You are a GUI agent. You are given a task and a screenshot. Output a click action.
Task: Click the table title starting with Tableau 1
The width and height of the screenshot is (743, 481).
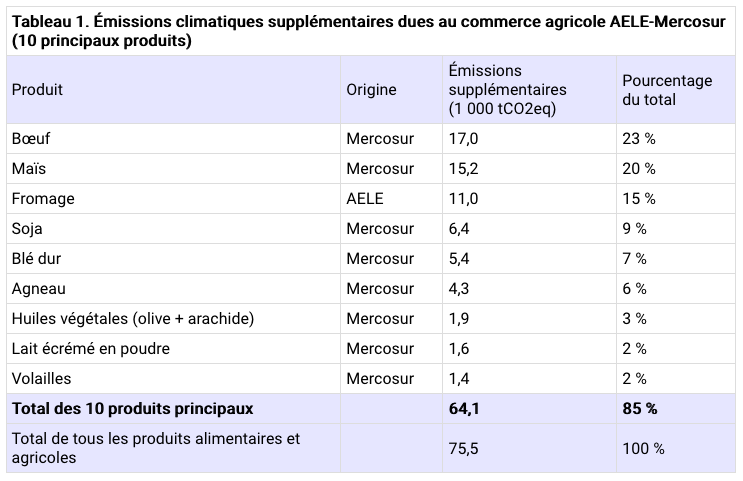pyautogui.click(x=370, y=31)
